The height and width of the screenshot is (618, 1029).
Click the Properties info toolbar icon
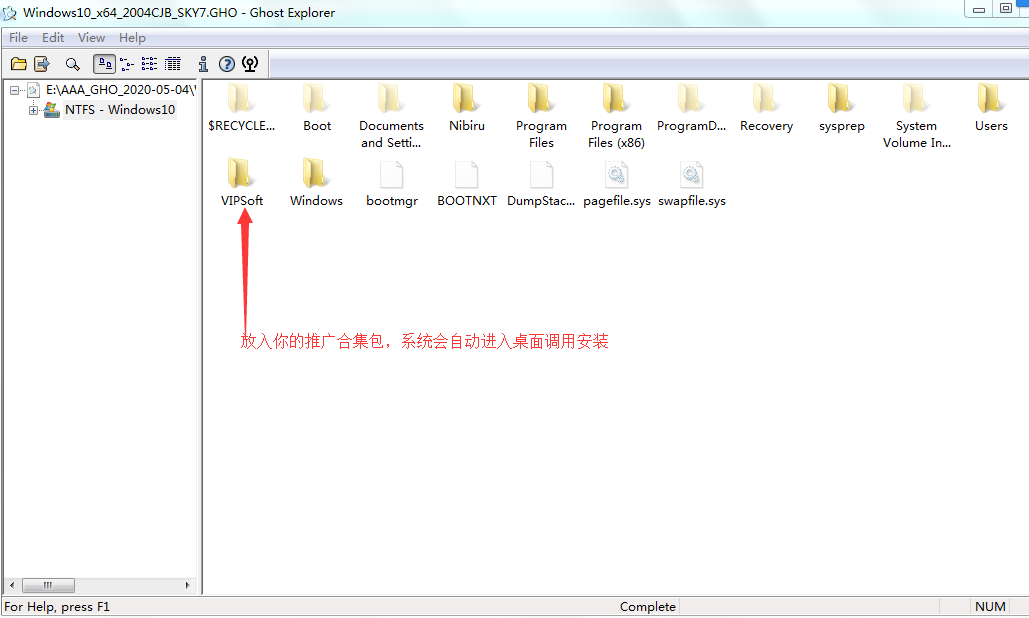[203, 64]
